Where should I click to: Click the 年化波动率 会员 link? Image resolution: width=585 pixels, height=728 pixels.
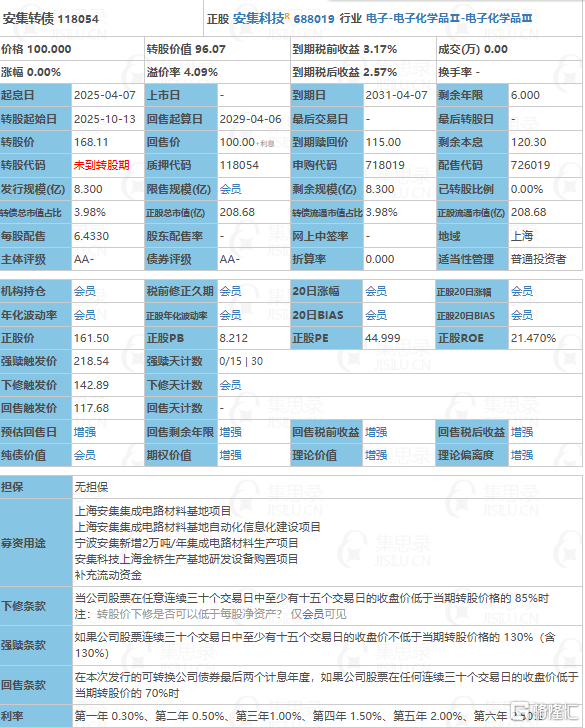pos(84,315)
